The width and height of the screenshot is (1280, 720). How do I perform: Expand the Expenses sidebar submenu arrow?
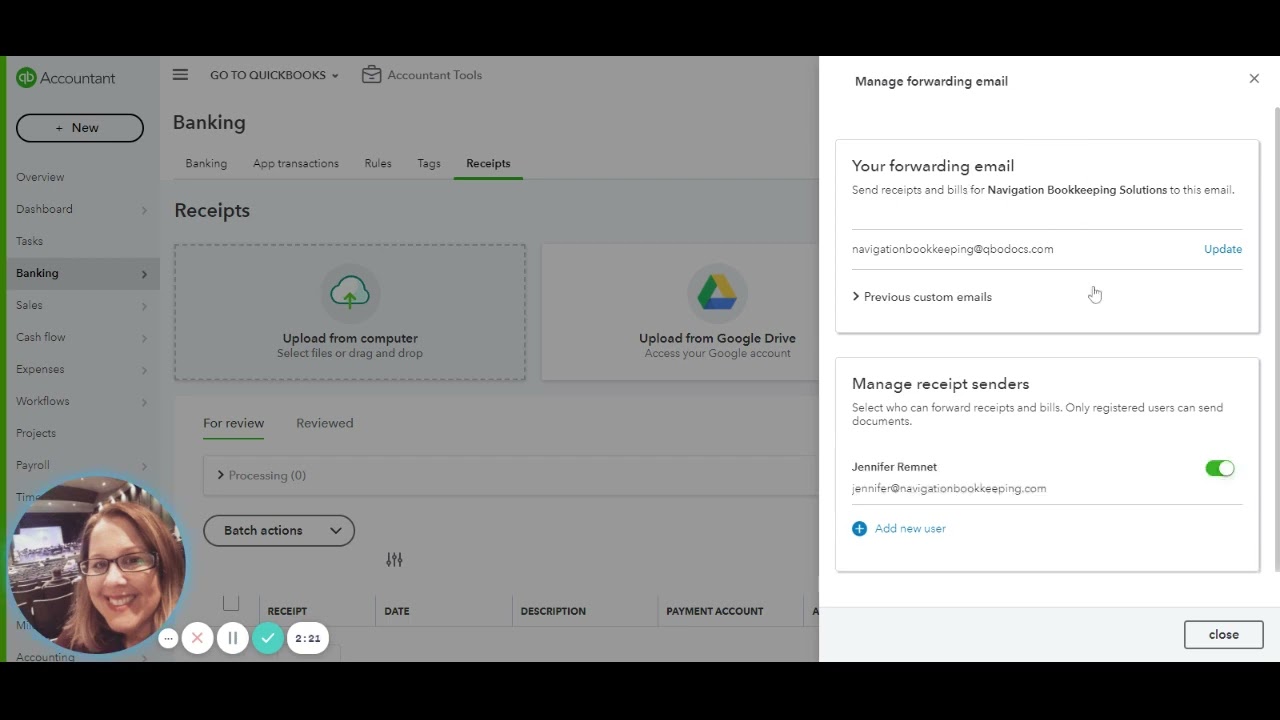[x=144, y=370]
